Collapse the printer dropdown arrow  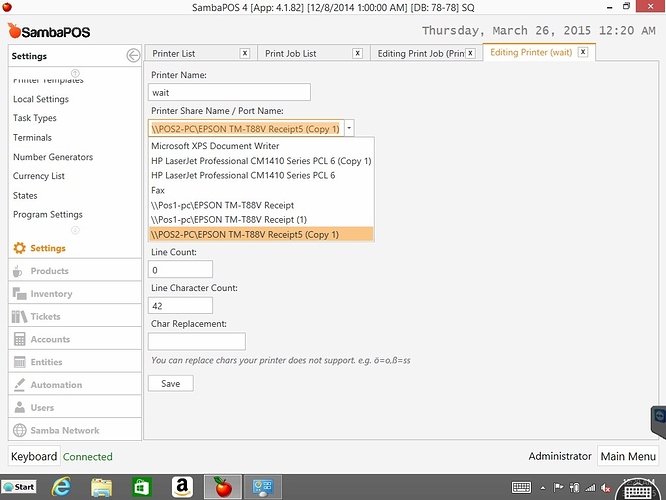pyautogui.click(x=349, y=128)
